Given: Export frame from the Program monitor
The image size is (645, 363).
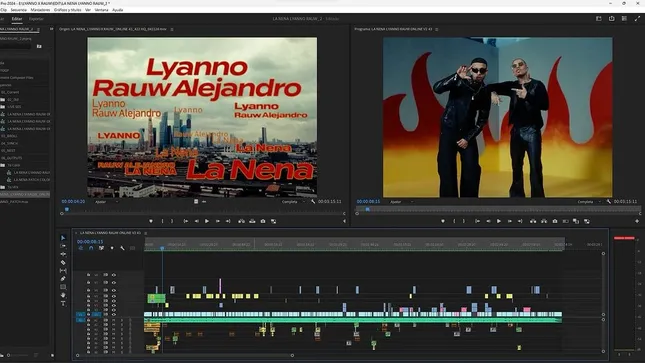Looking at the screenshot, I should click(555, 221).
